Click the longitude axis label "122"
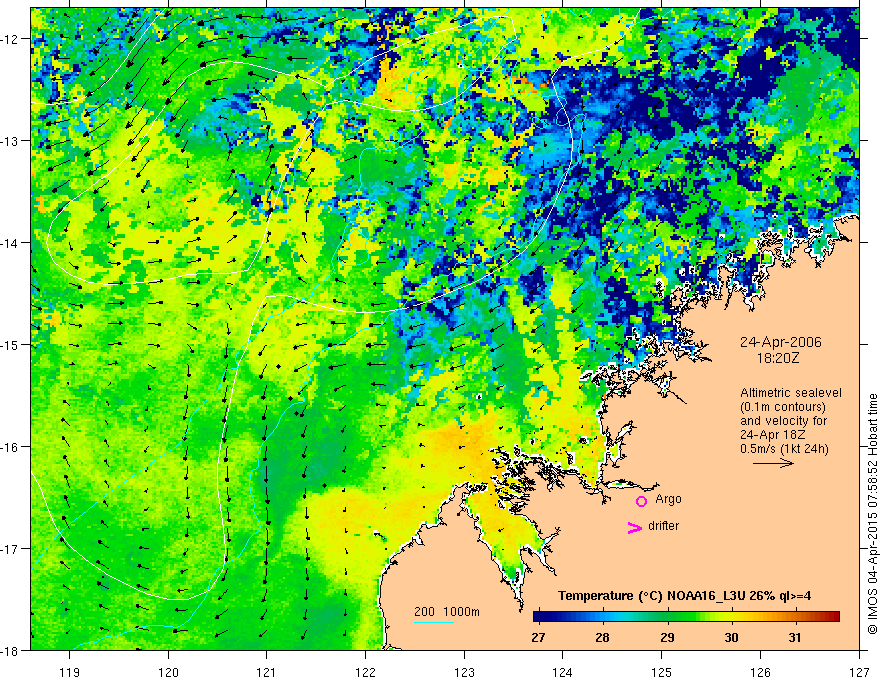880x680 pixels. pos(365,672)
